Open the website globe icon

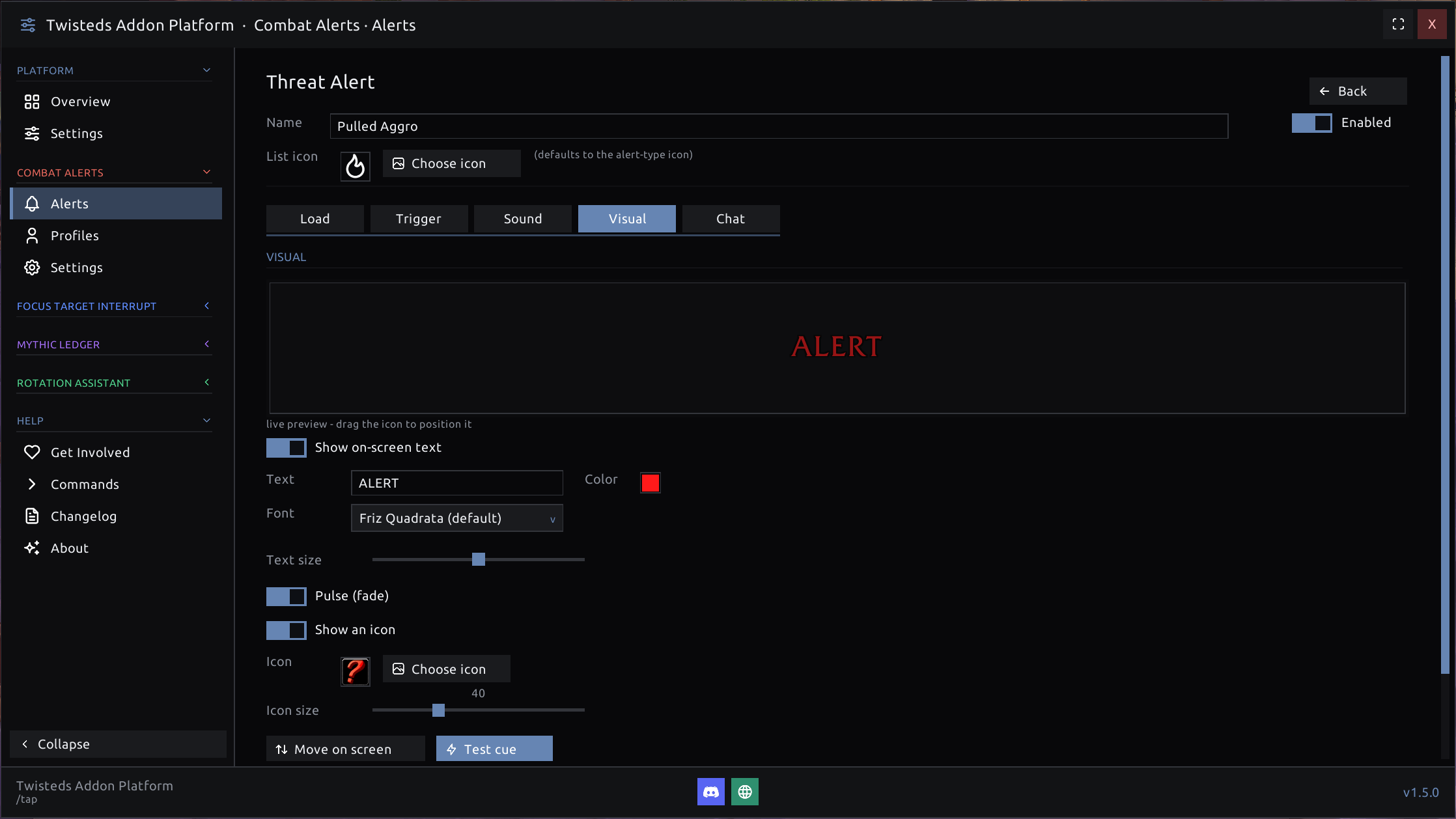745,792
